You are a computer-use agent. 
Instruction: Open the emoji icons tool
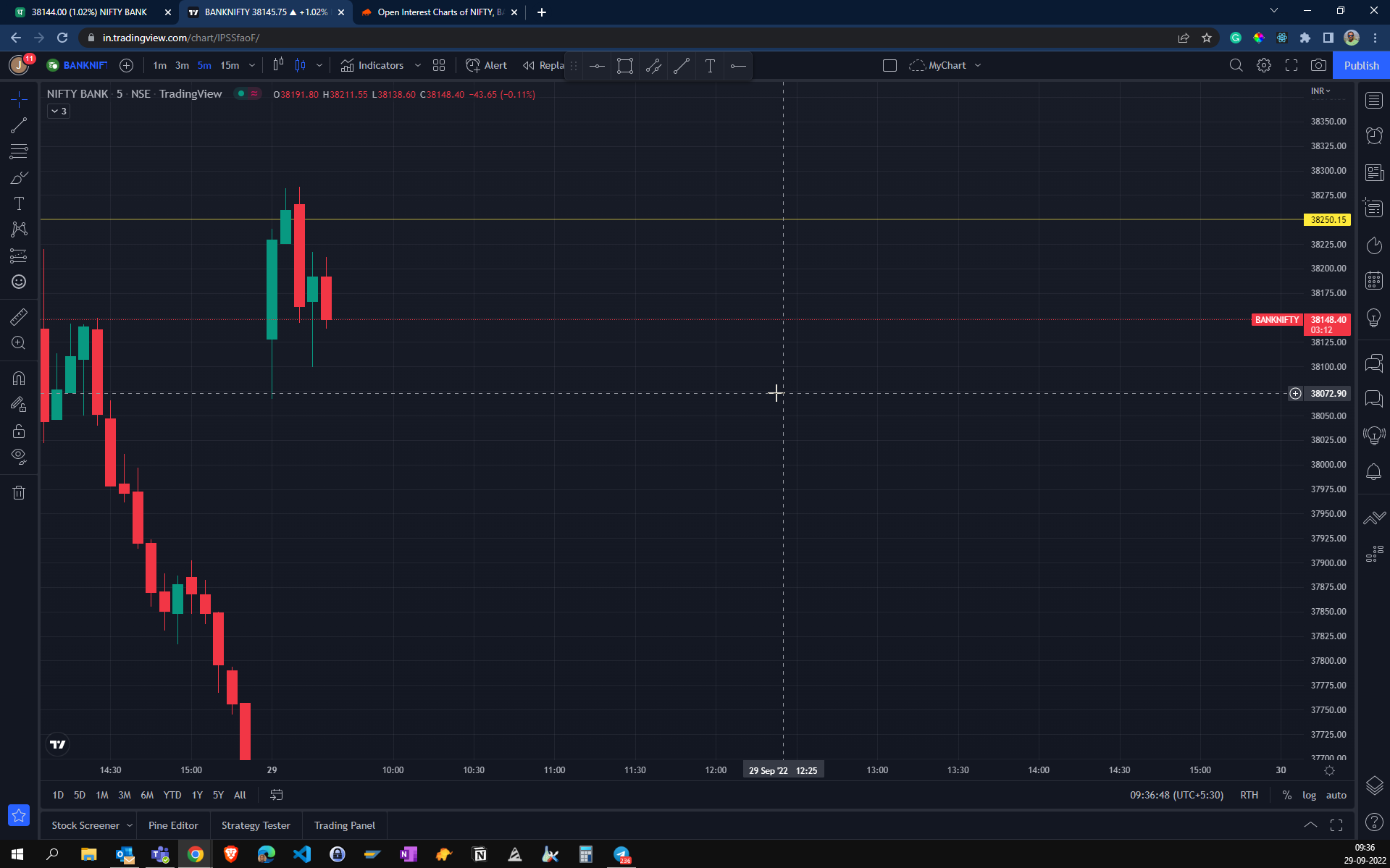click(x=19, y=282)
